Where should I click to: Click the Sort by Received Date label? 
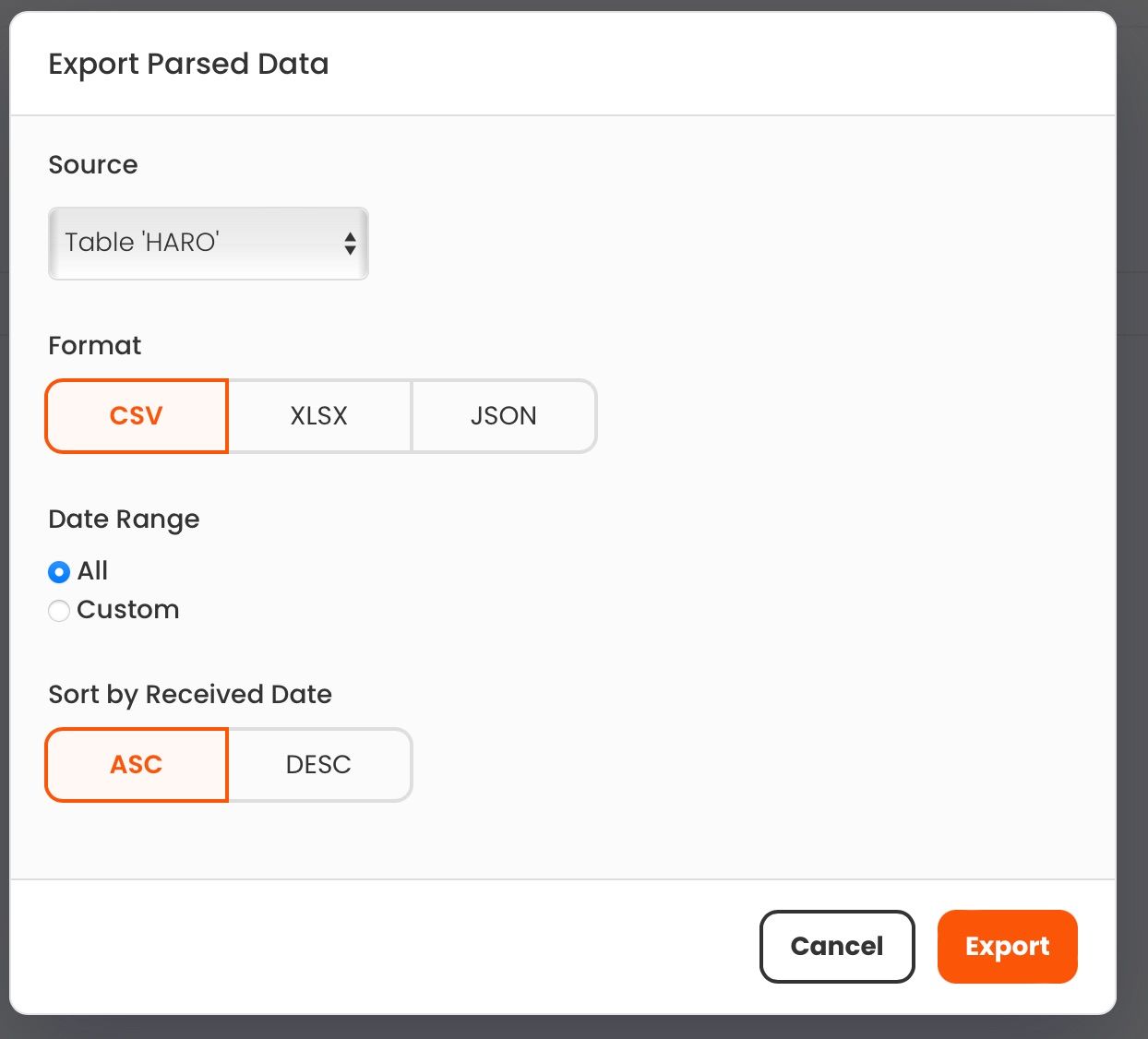[190, 695]
